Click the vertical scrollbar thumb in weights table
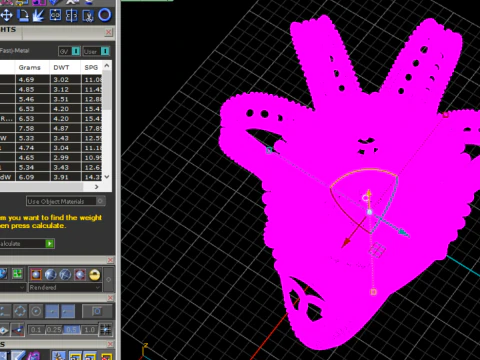Viewport: 480px width, 360px height. [x=107, y=91]
